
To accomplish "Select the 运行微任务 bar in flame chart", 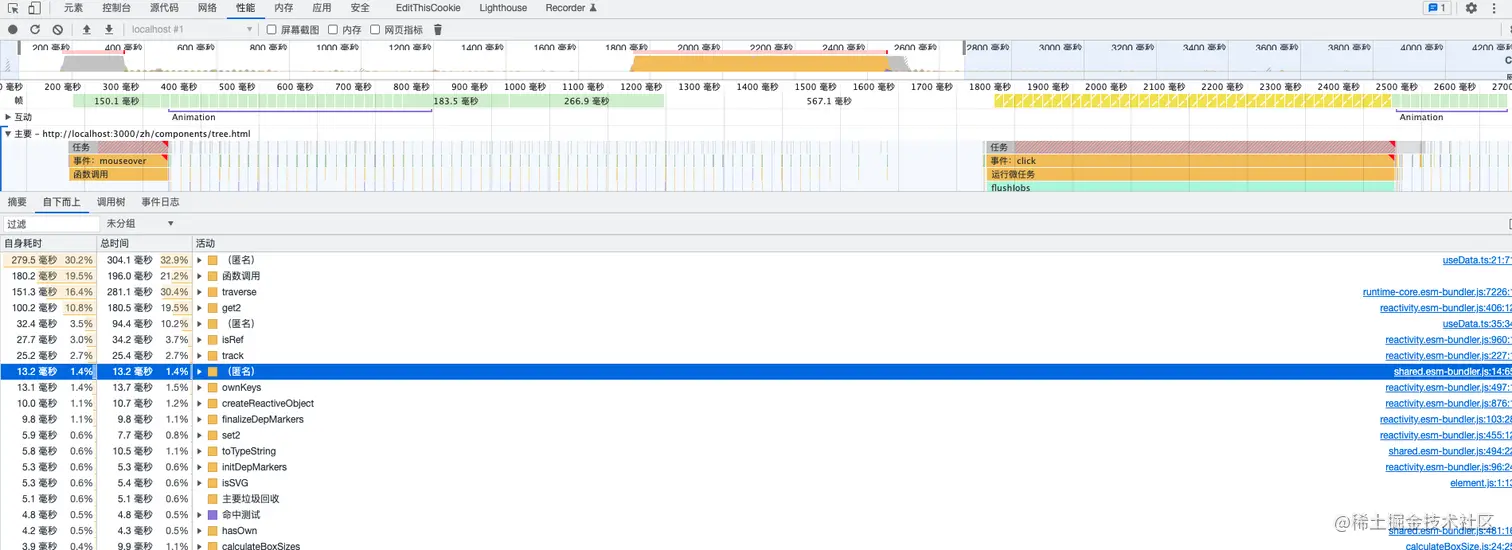I will [x=1190, y=174].
